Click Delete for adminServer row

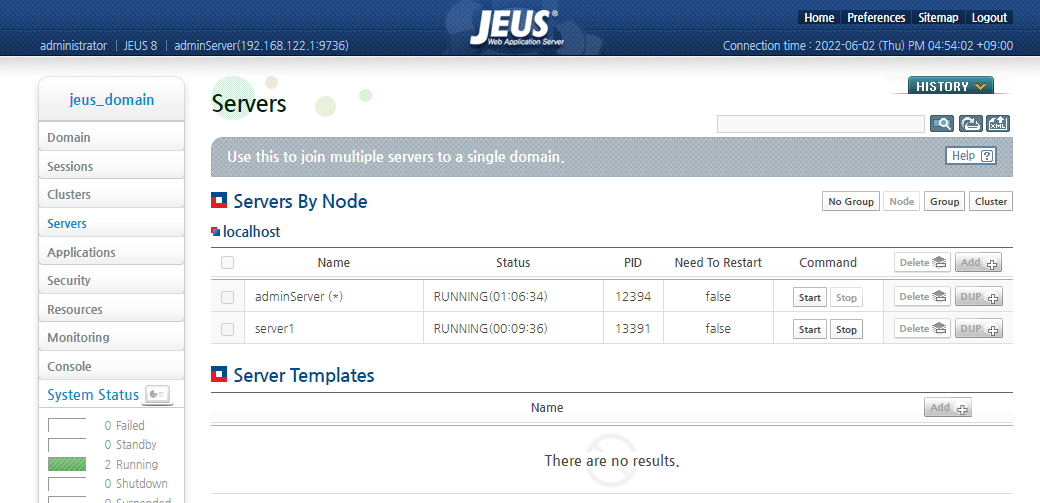(923, 297)
